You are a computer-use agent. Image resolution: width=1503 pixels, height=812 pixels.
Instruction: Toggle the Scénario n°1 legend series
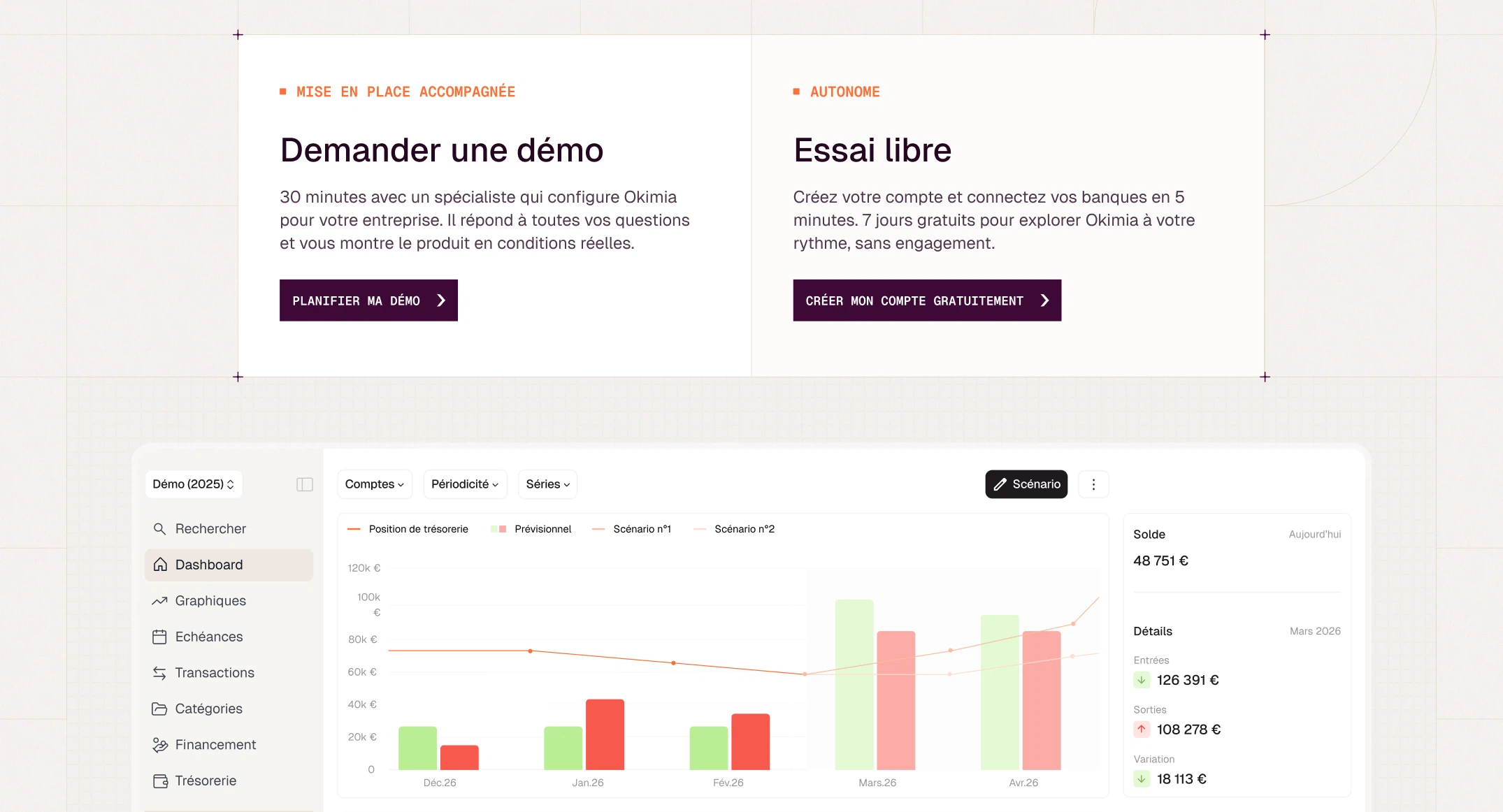pyautogui.click(x=631, y=529)
